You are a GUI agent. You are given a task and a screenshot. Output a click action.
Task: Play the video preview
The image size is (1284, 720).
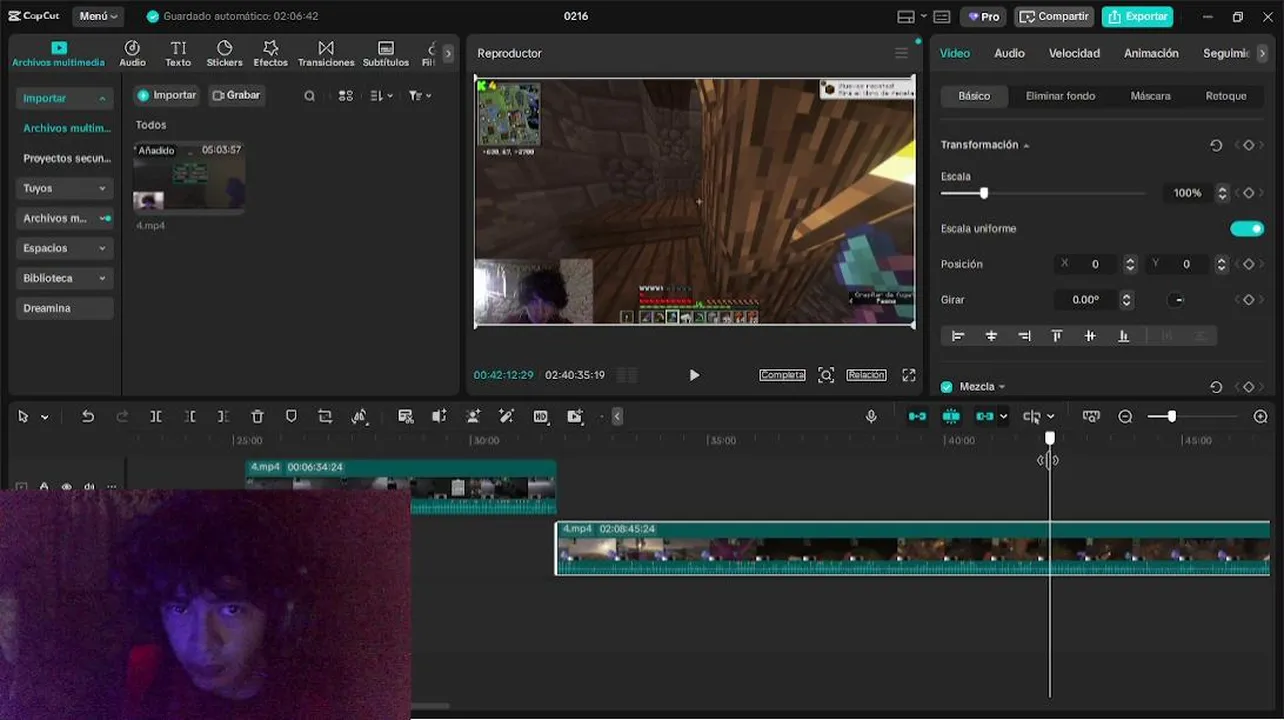[x=694, y=375]
